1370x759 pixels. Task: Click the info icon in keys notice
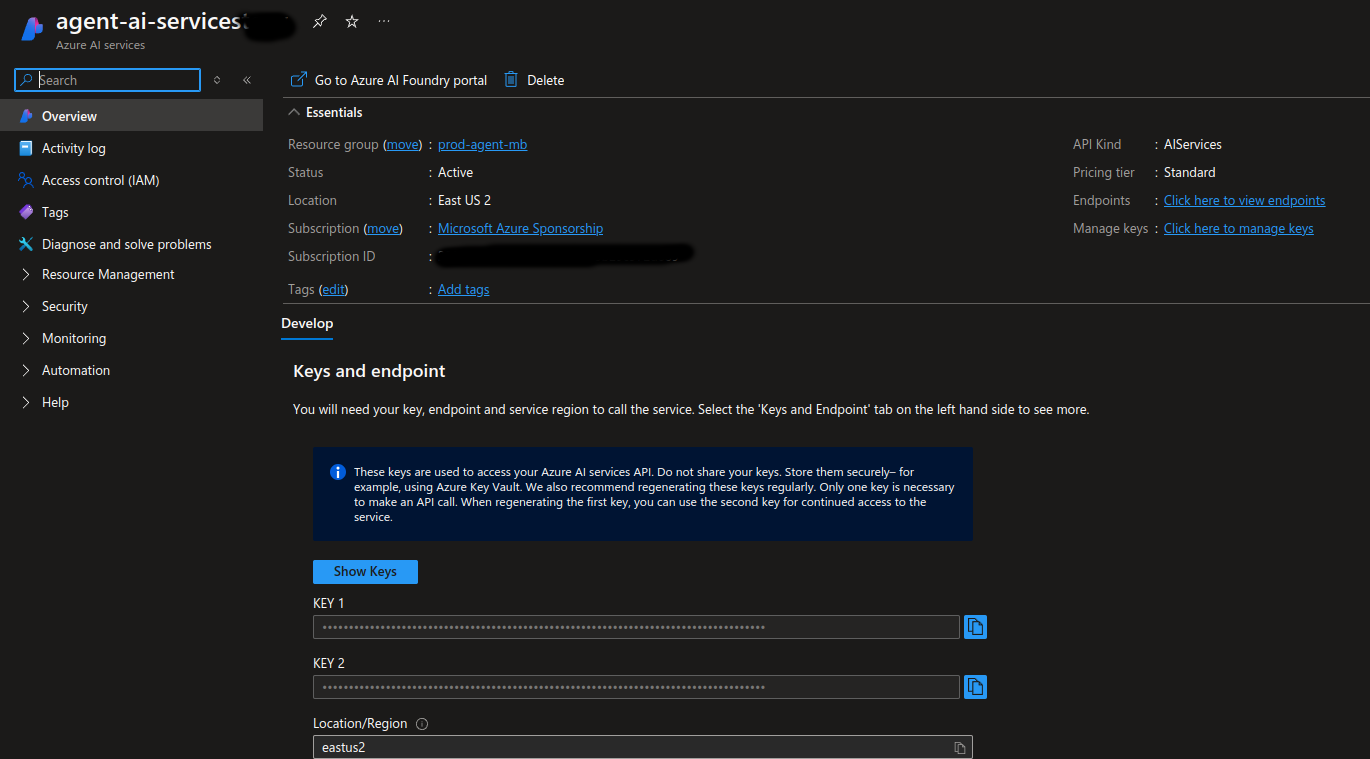(x=338, y=472)
